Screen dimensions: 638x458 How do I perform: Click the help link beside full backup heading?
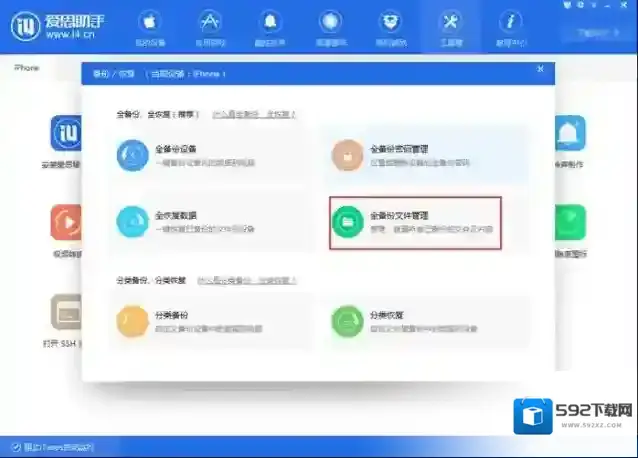pos(254,114)
